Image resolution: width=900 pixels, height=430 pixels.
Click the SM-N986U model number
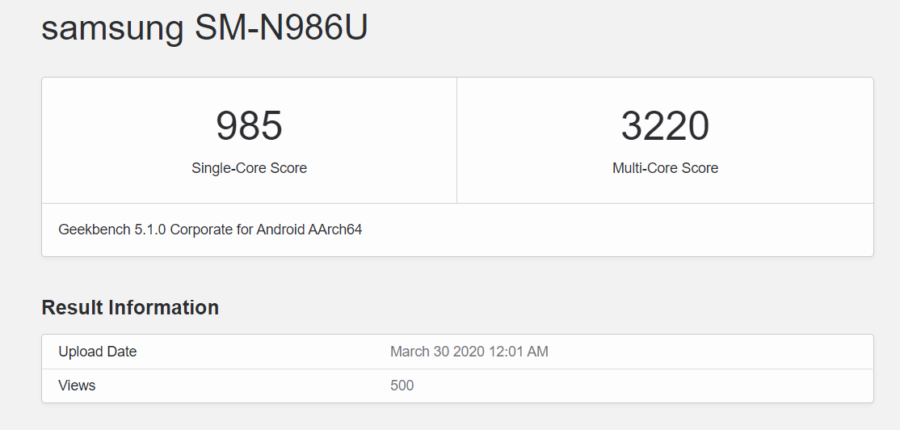point(282,28)
